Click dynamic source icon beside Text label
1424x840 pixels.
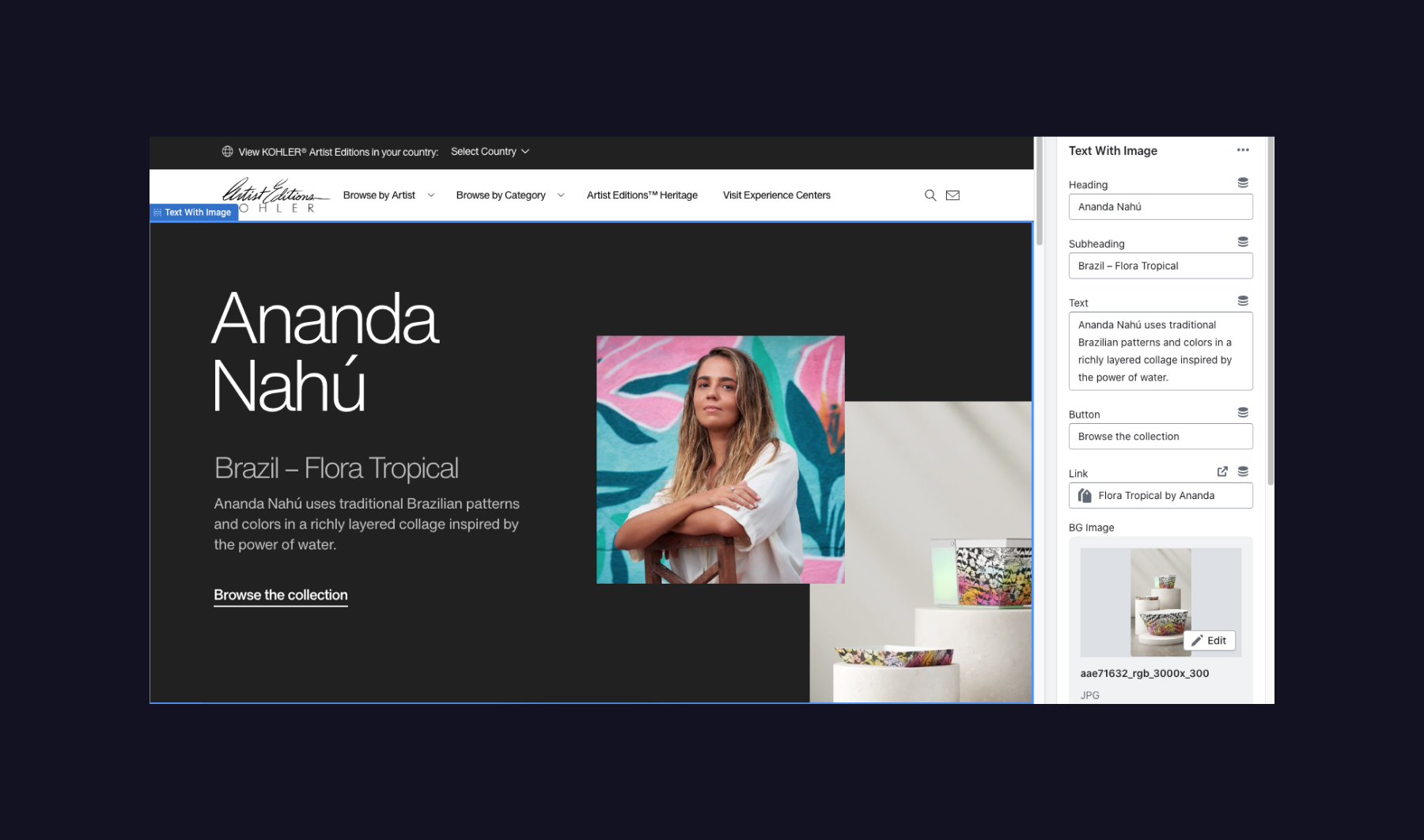(x=1243, y=301)
